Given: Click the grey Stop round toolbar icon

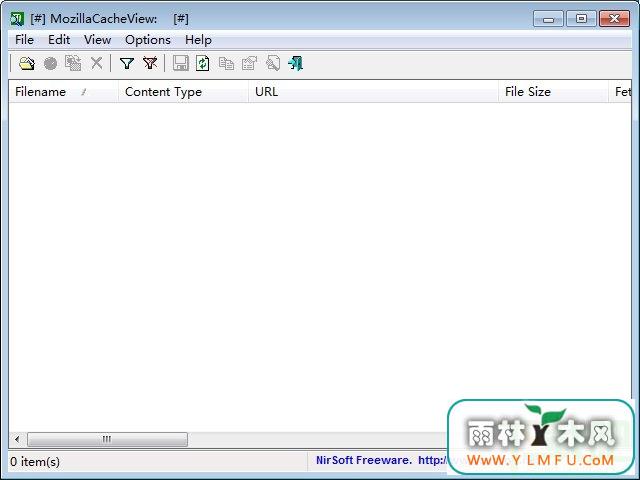Looking at the screenshot, I should pyautogui.click(x=50, y=64).
